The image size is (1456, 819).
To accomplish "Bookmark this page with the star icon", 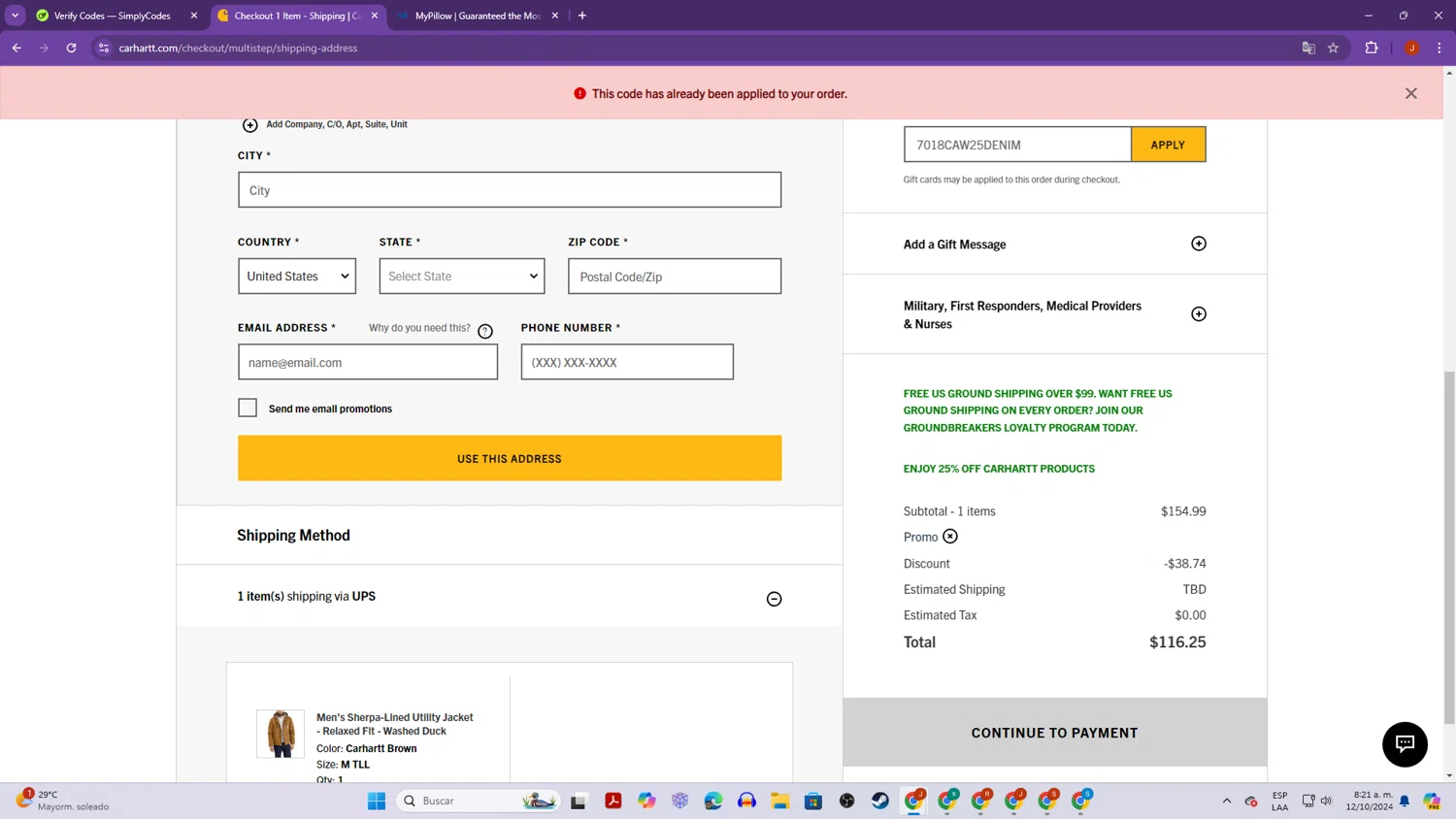I will coord(1333,48).
